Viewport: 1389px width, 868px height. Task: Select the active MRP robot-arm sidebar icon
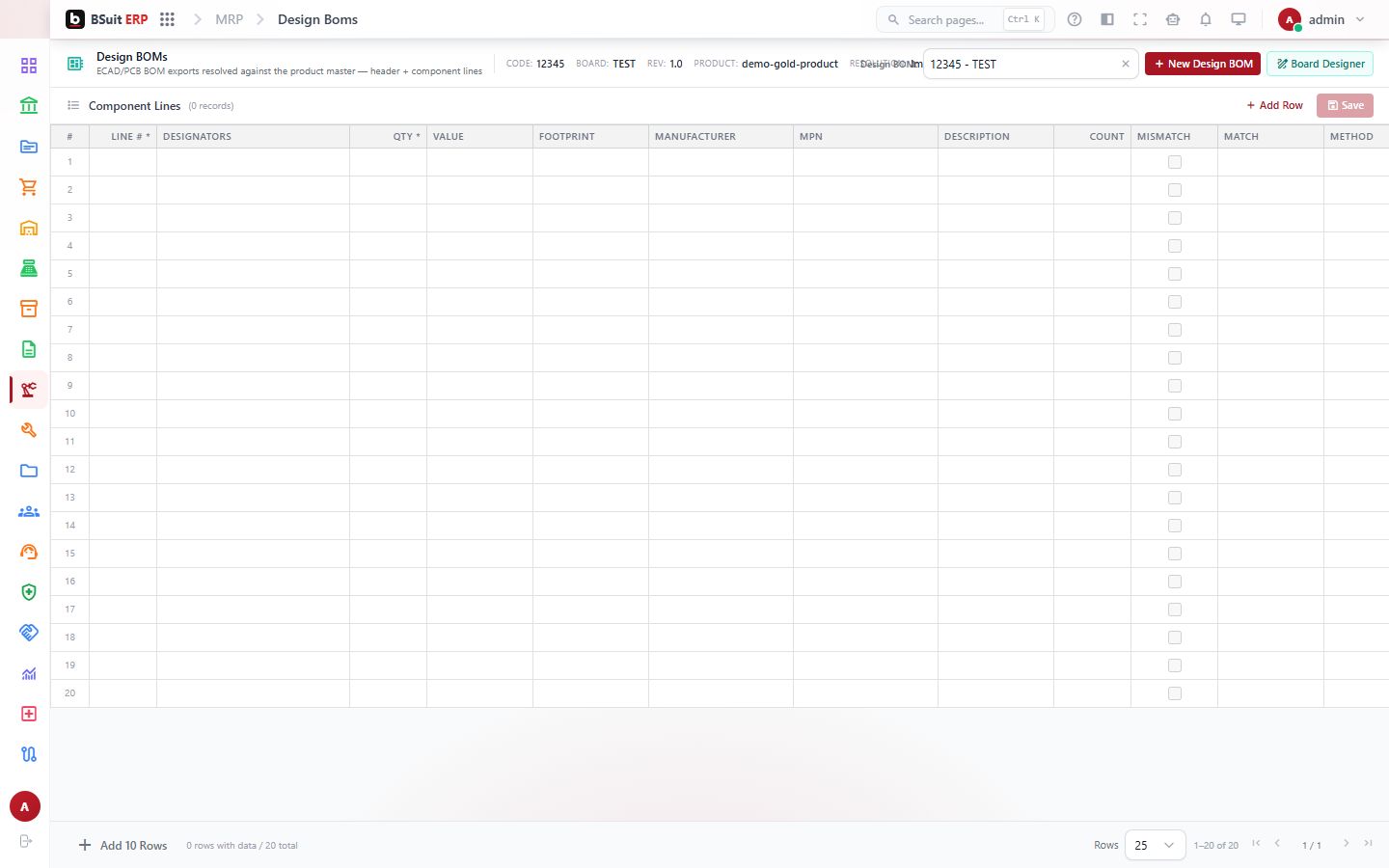28,390
